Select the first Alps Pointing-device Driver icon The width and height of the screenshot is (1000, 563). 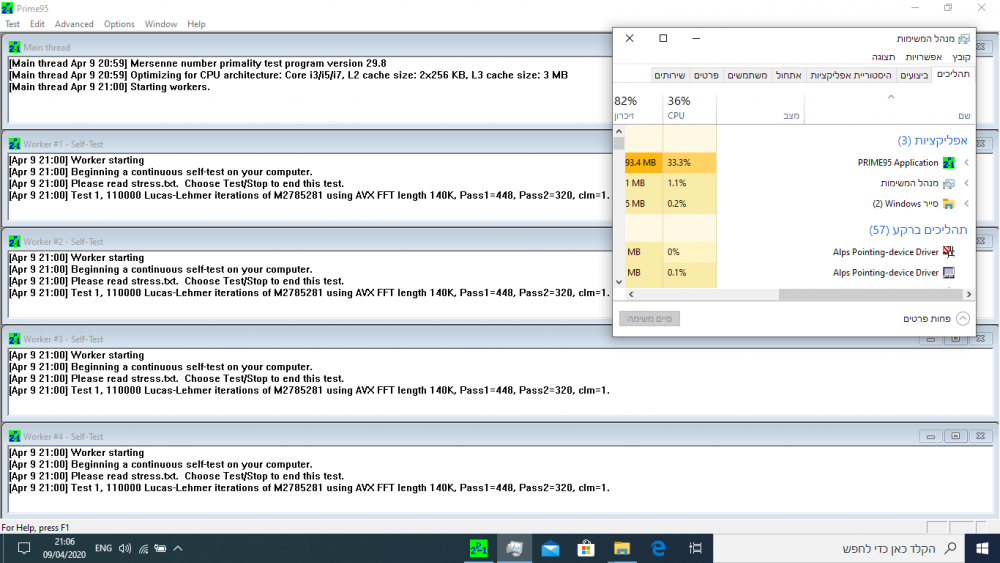[x=949, y=252]
